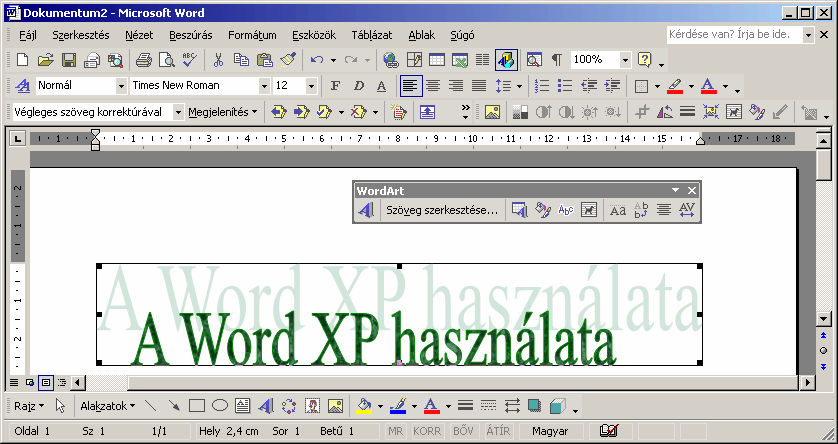The height and width of the screenshot is (444, 838).
Task: Click the MR status bar indicator
Action: 395,431
